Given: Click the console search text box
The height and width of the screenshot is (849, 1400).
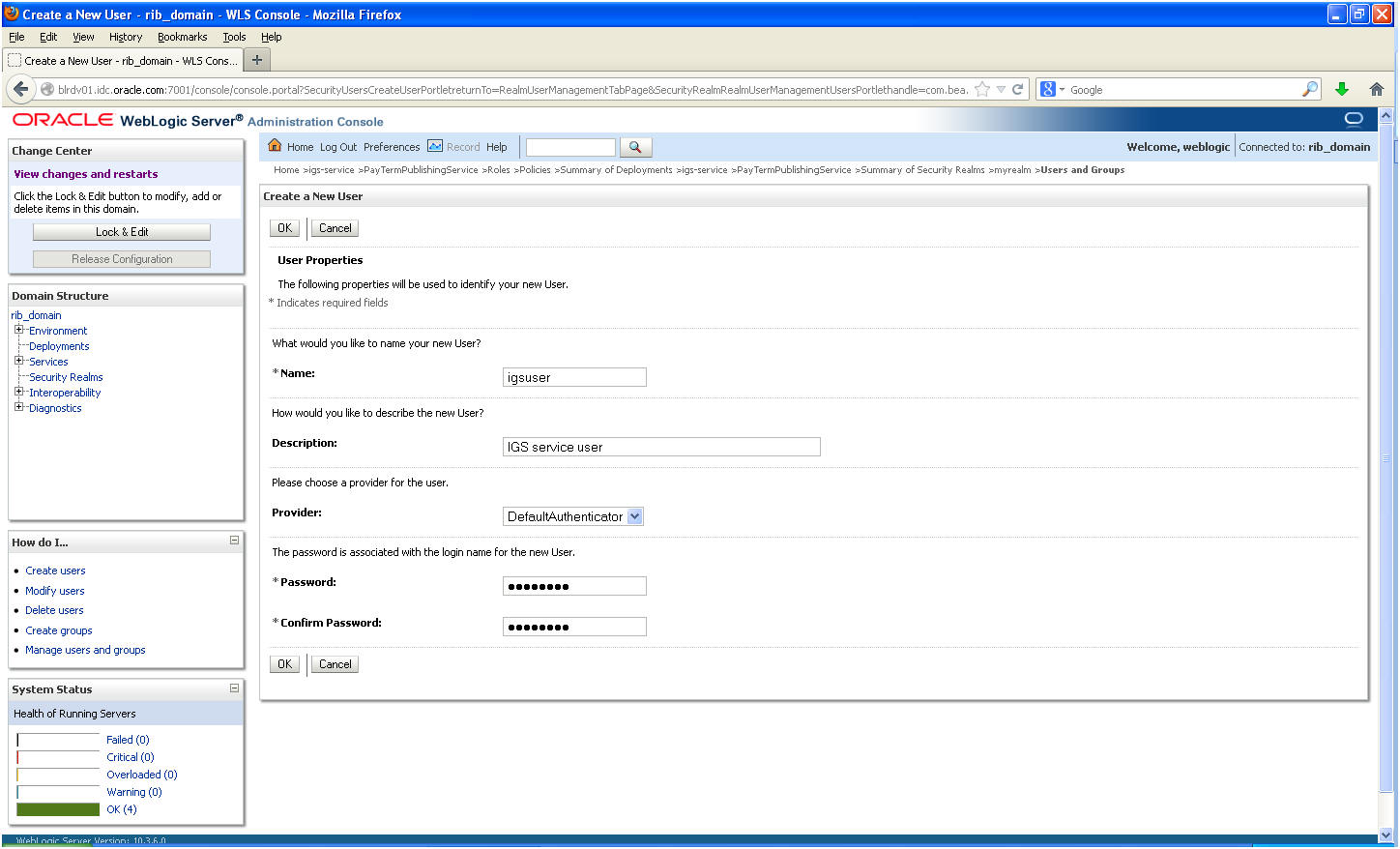Looking at the screenshot, I should click(x=570, y=147).
